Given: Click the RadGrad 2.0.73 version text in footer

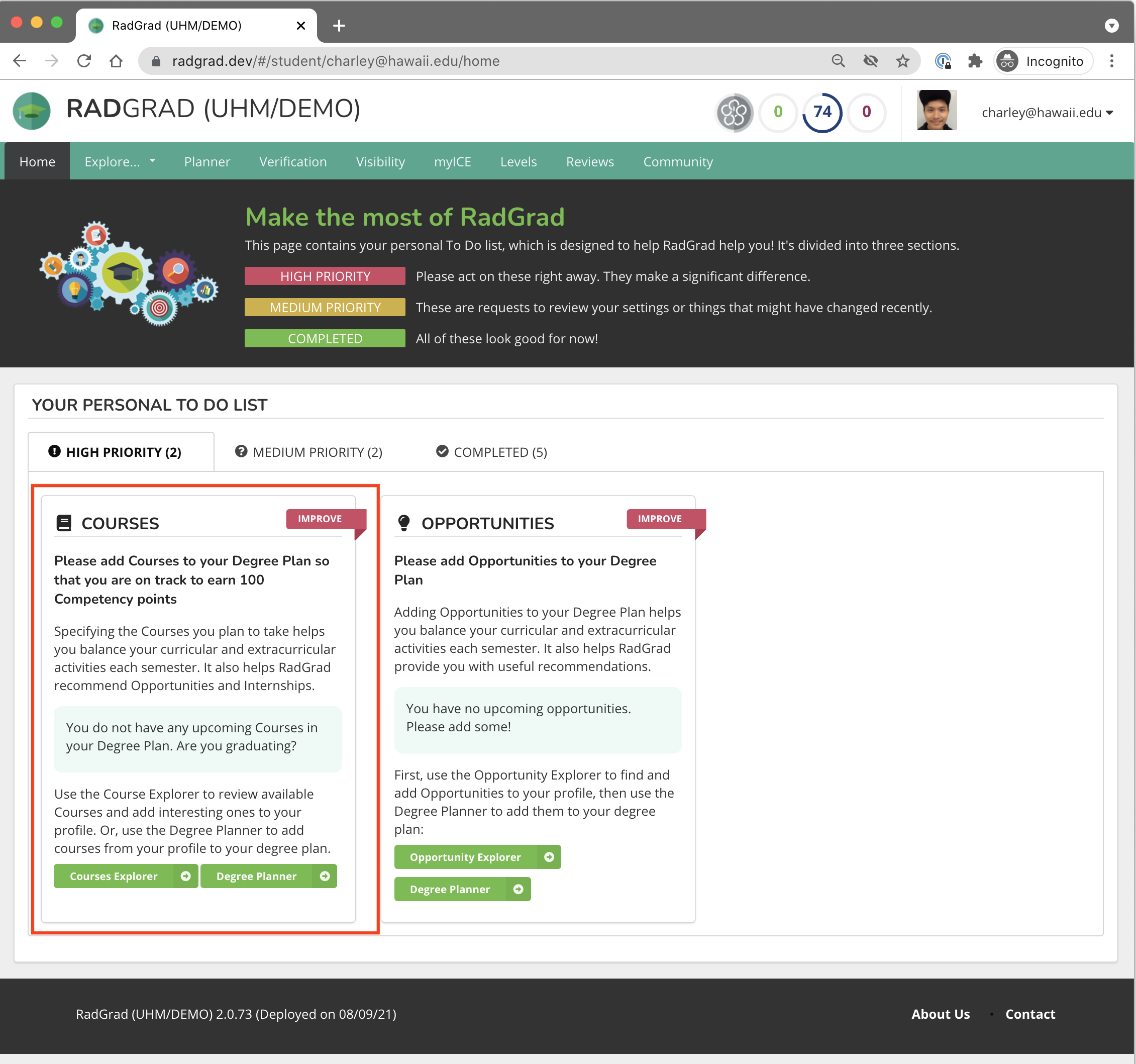Looking at the screenshot, I should coord(236,1014).
